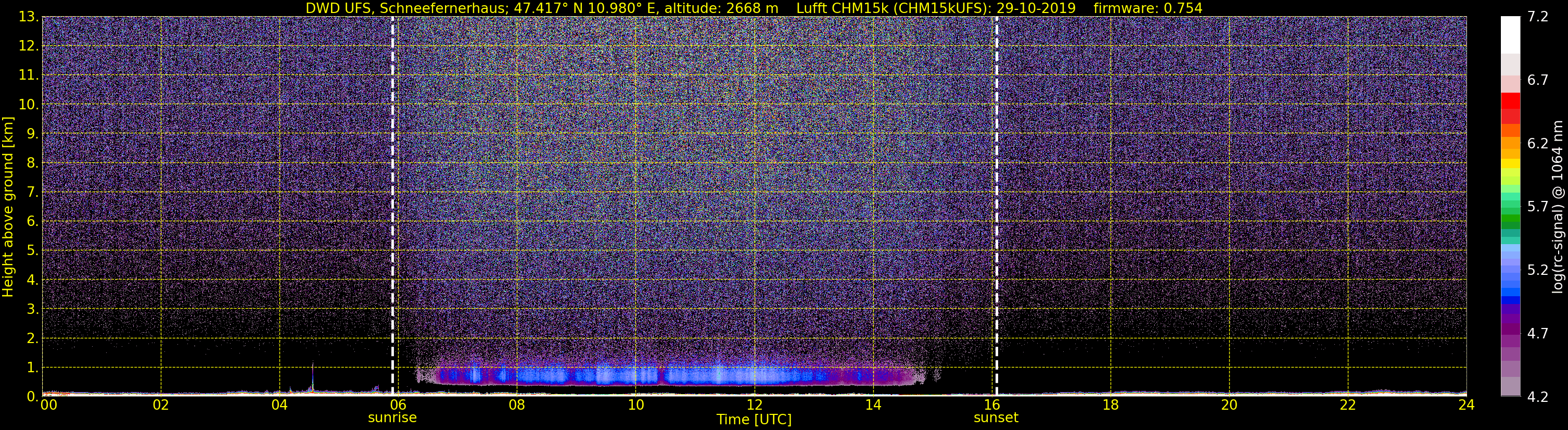Click the '6.7' colorbar value
Image resolution: width=1568 pixels, height=430 pixels.
tap(1538, 80)
